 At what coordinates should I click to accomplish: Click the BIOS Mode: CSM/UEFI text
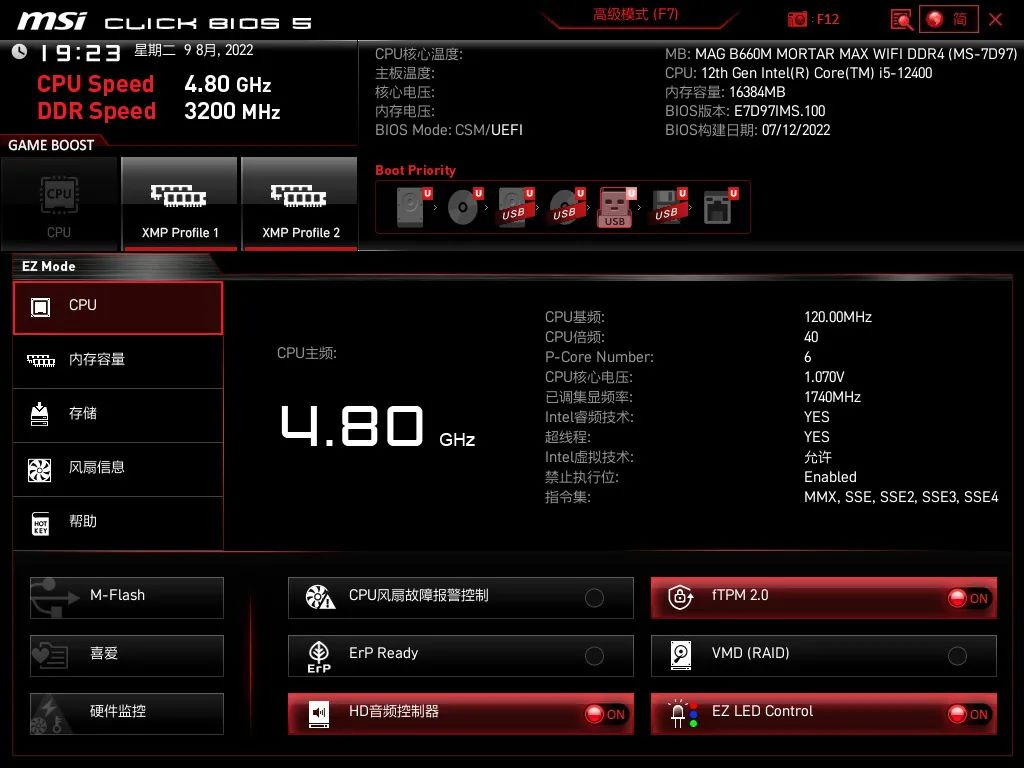[x=449, y=130]
